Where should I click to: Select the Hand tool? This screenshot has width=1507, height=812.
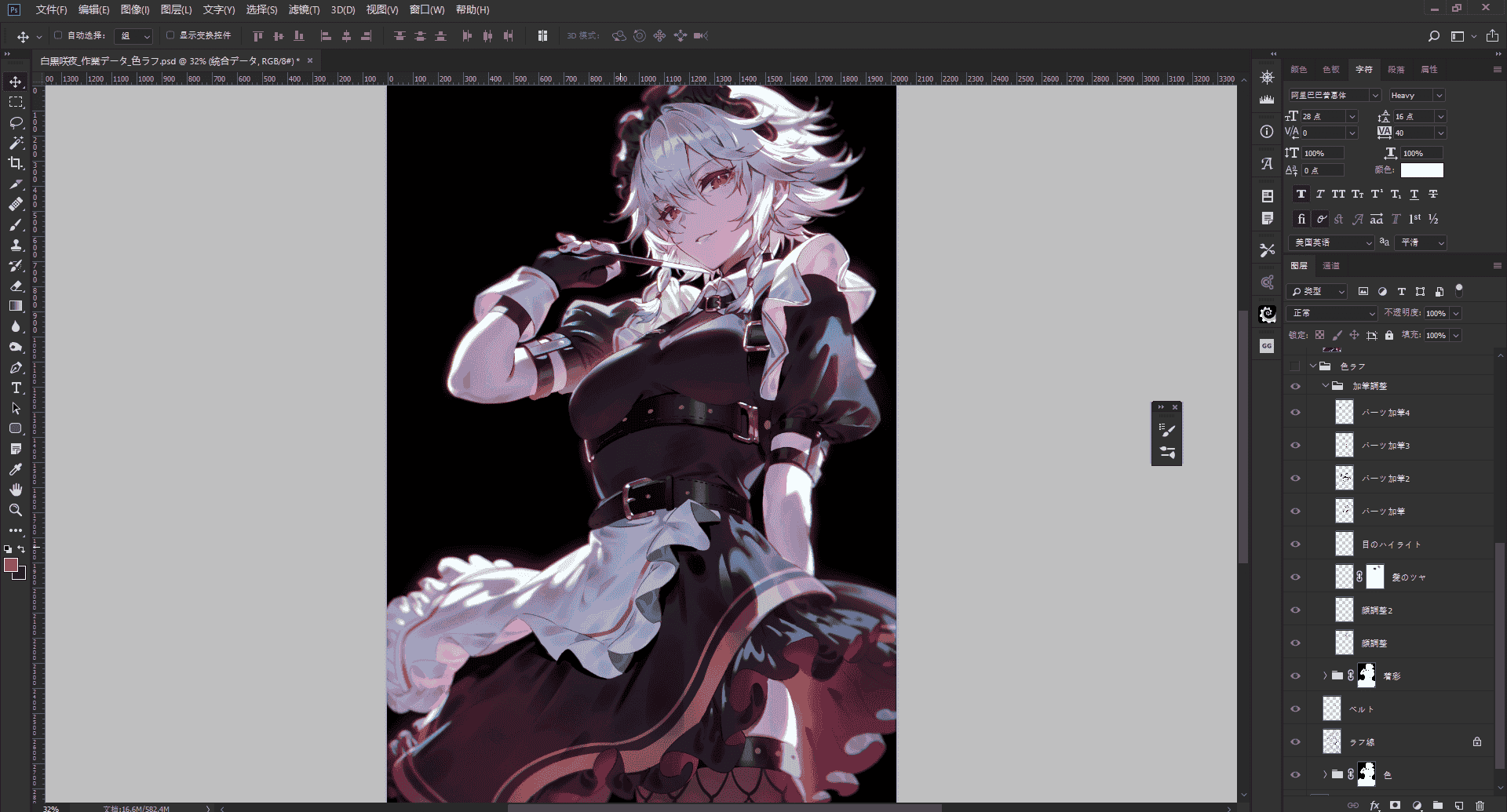(x=16, y=490)
